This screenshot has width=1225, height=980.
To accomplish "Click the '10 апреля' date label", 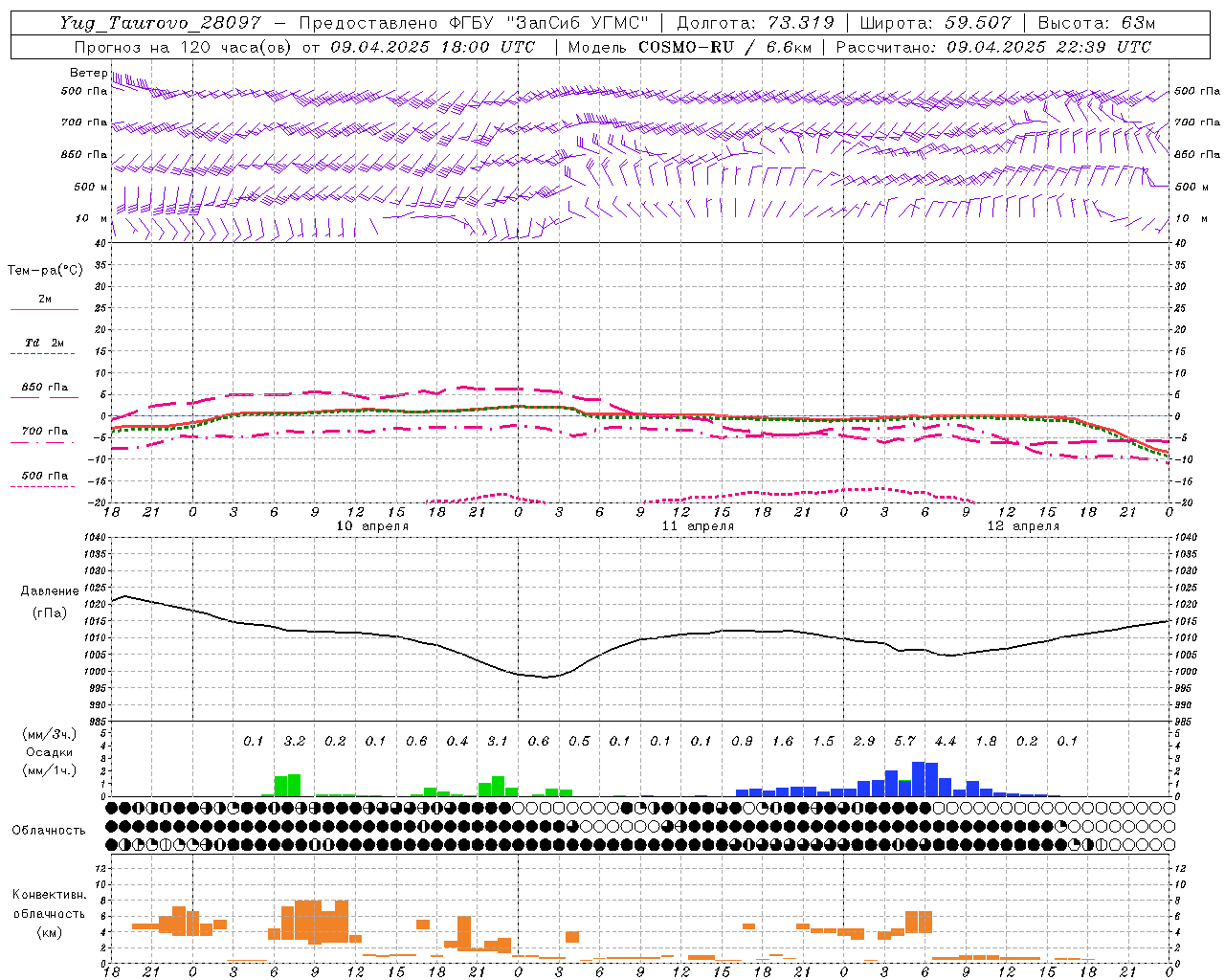I will (x=372, y=526).
